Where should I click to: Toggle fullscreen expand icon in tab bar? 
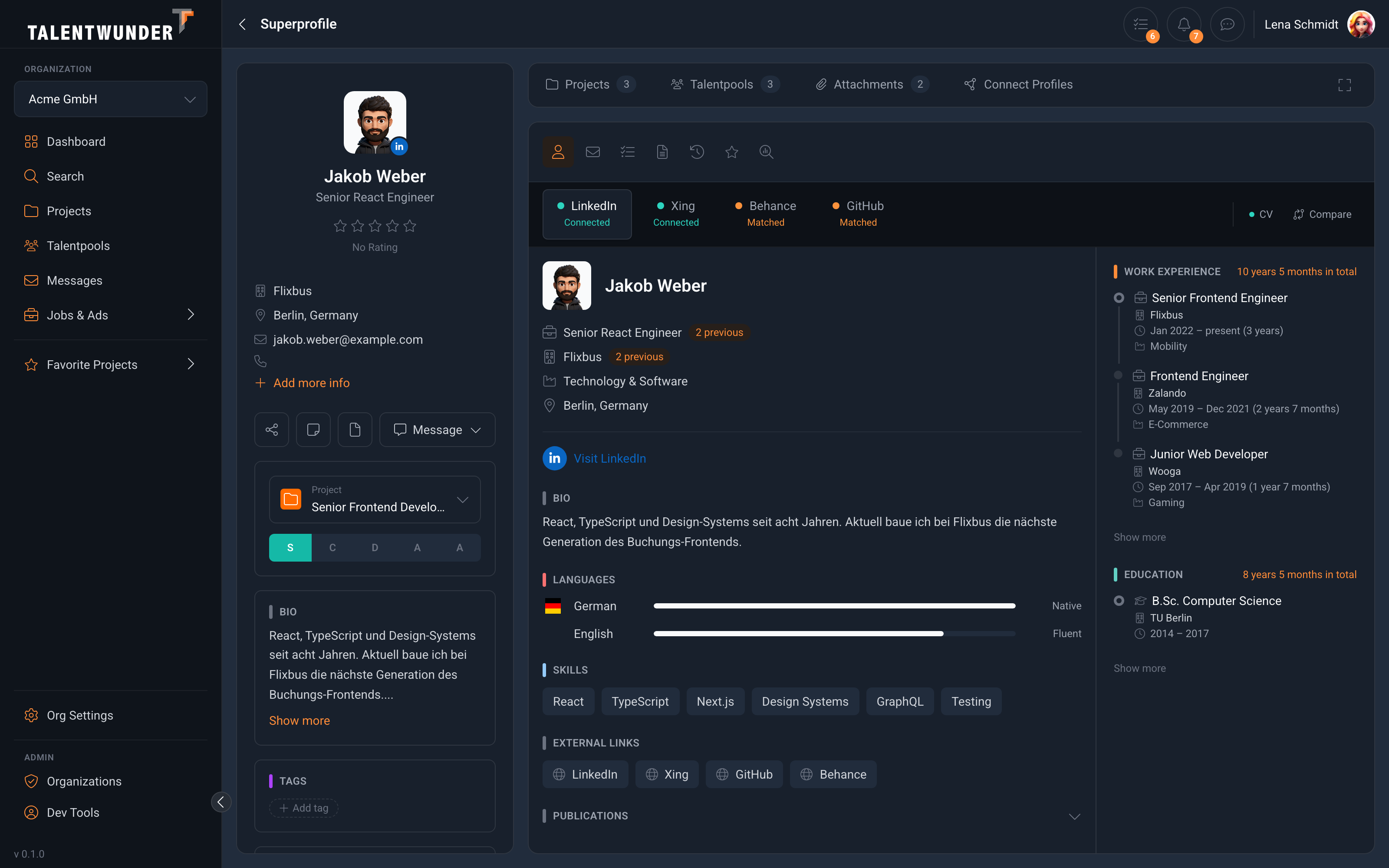pos(1344,85)
